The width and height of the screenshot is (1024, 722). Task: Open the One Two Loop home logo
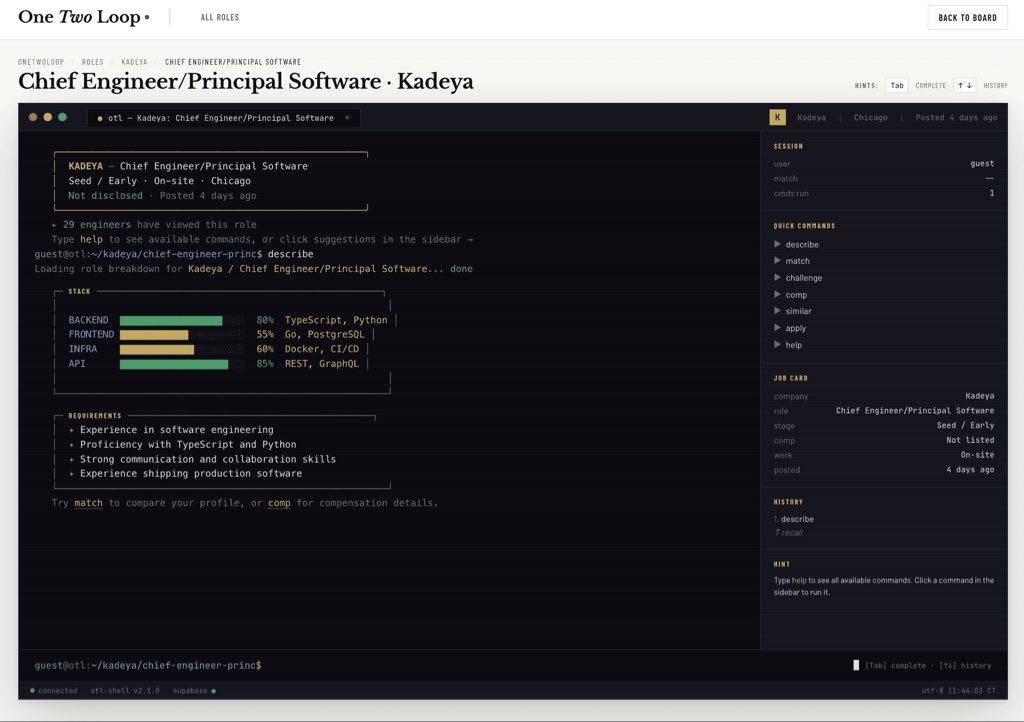click(84, 17)
